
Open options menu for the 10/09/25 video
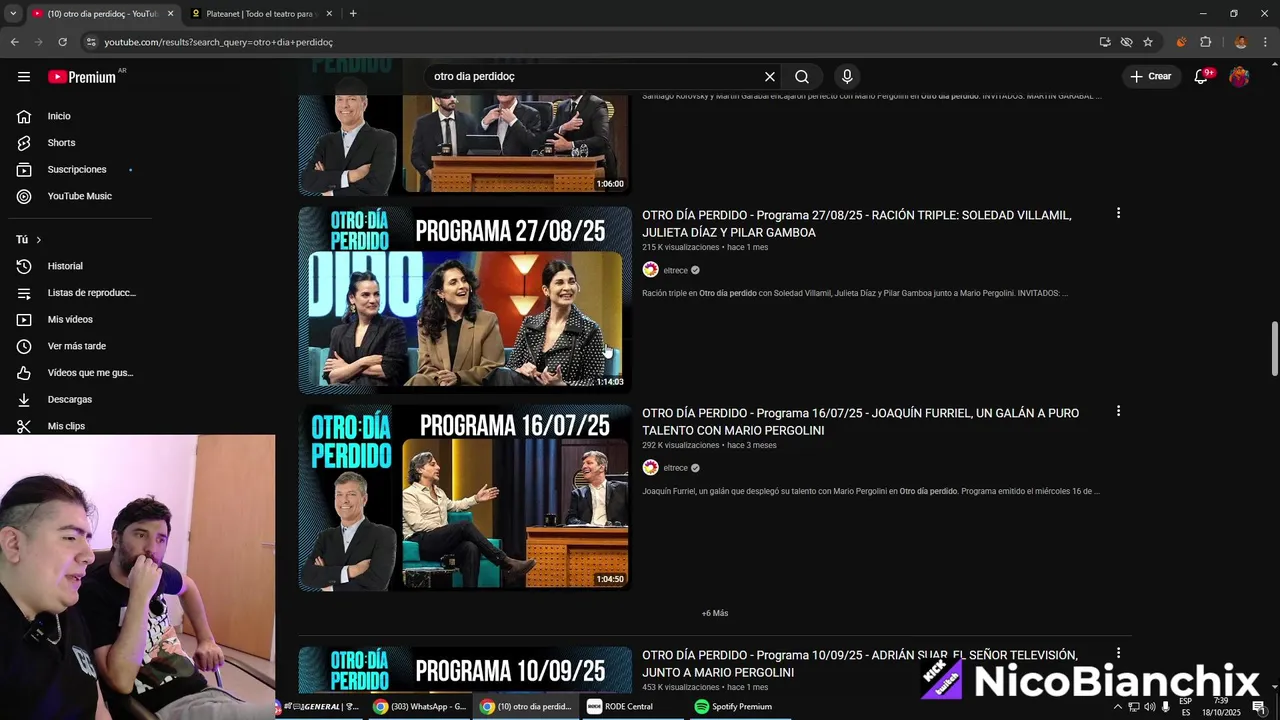(1118, 653)
